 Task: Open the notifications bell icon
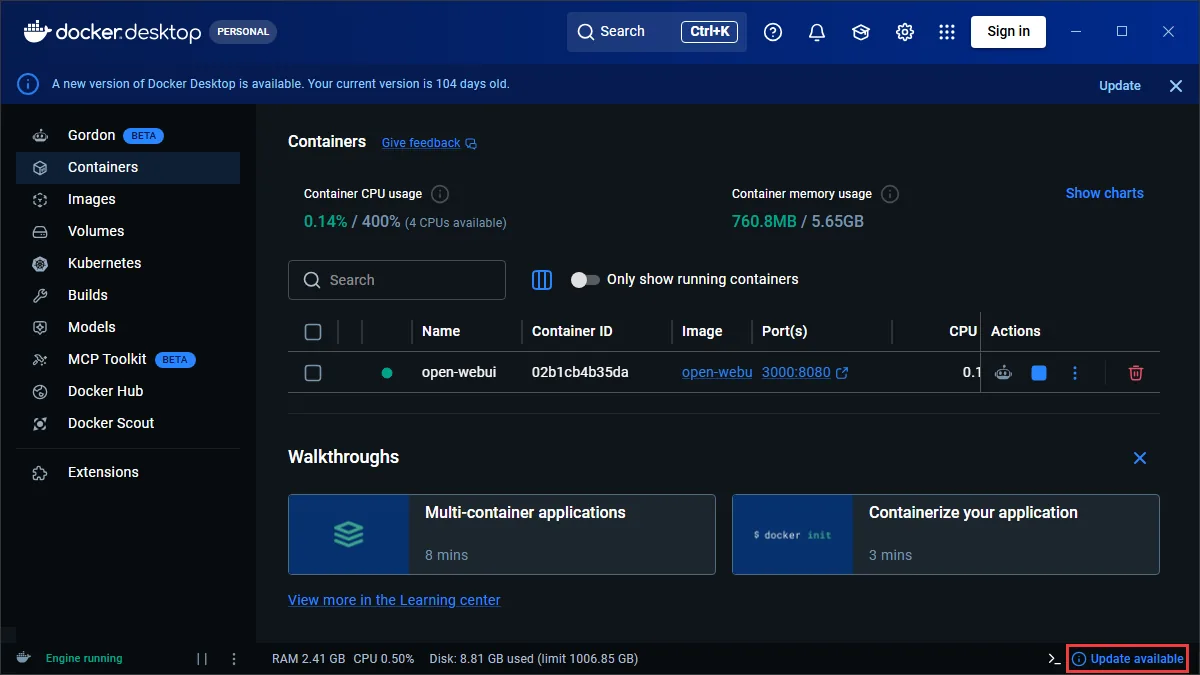click(817, 32)
